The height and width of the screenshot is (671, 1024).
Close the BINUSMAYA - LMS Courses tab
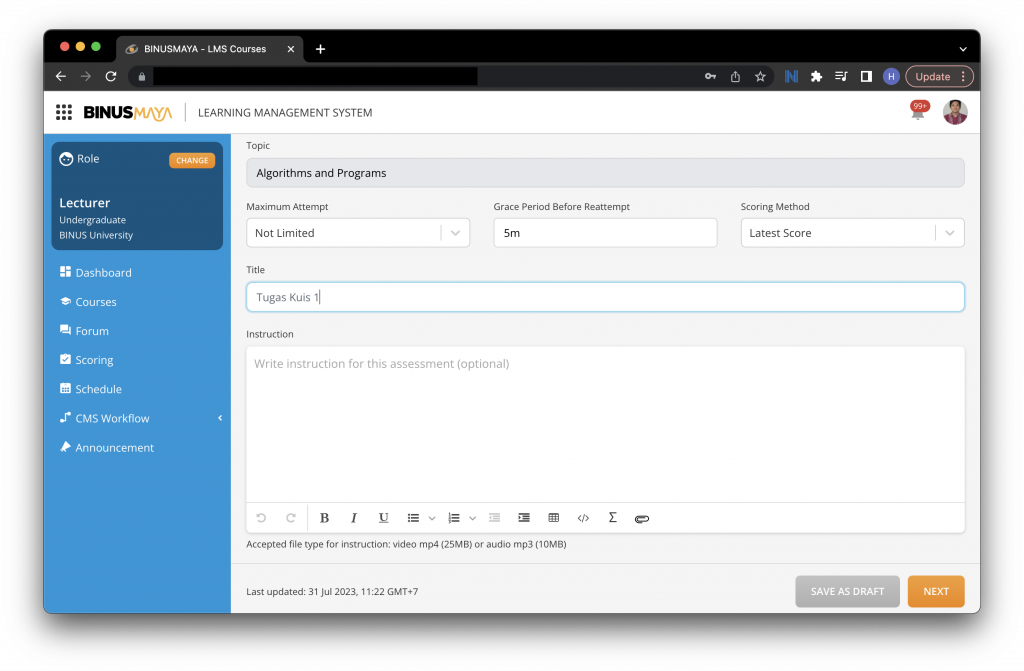pos(291,49)
